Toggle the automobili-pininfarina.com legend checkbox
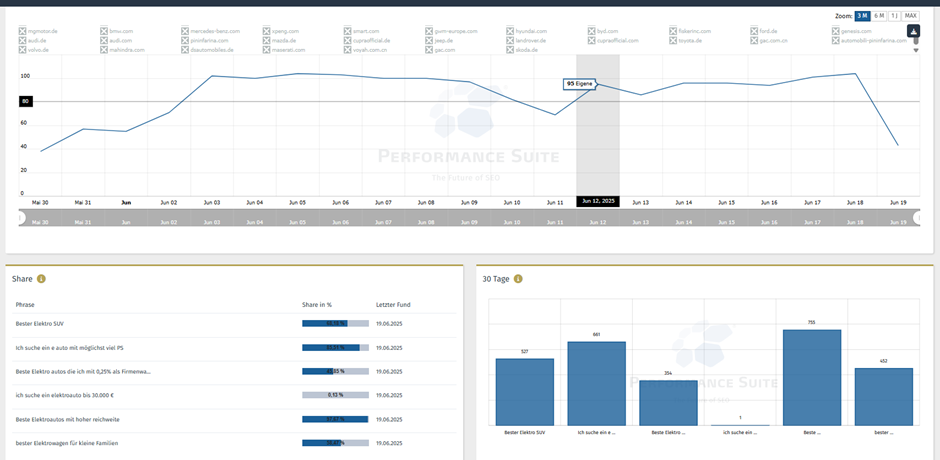 click(836, 41)
